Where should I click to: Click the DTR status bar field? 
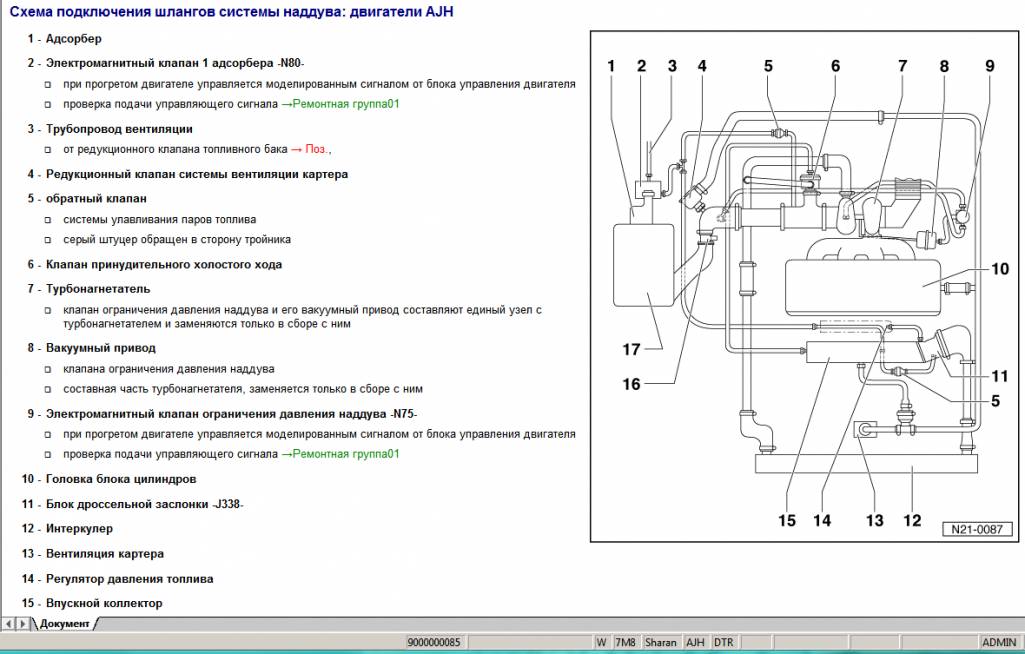tap(723, 642)
